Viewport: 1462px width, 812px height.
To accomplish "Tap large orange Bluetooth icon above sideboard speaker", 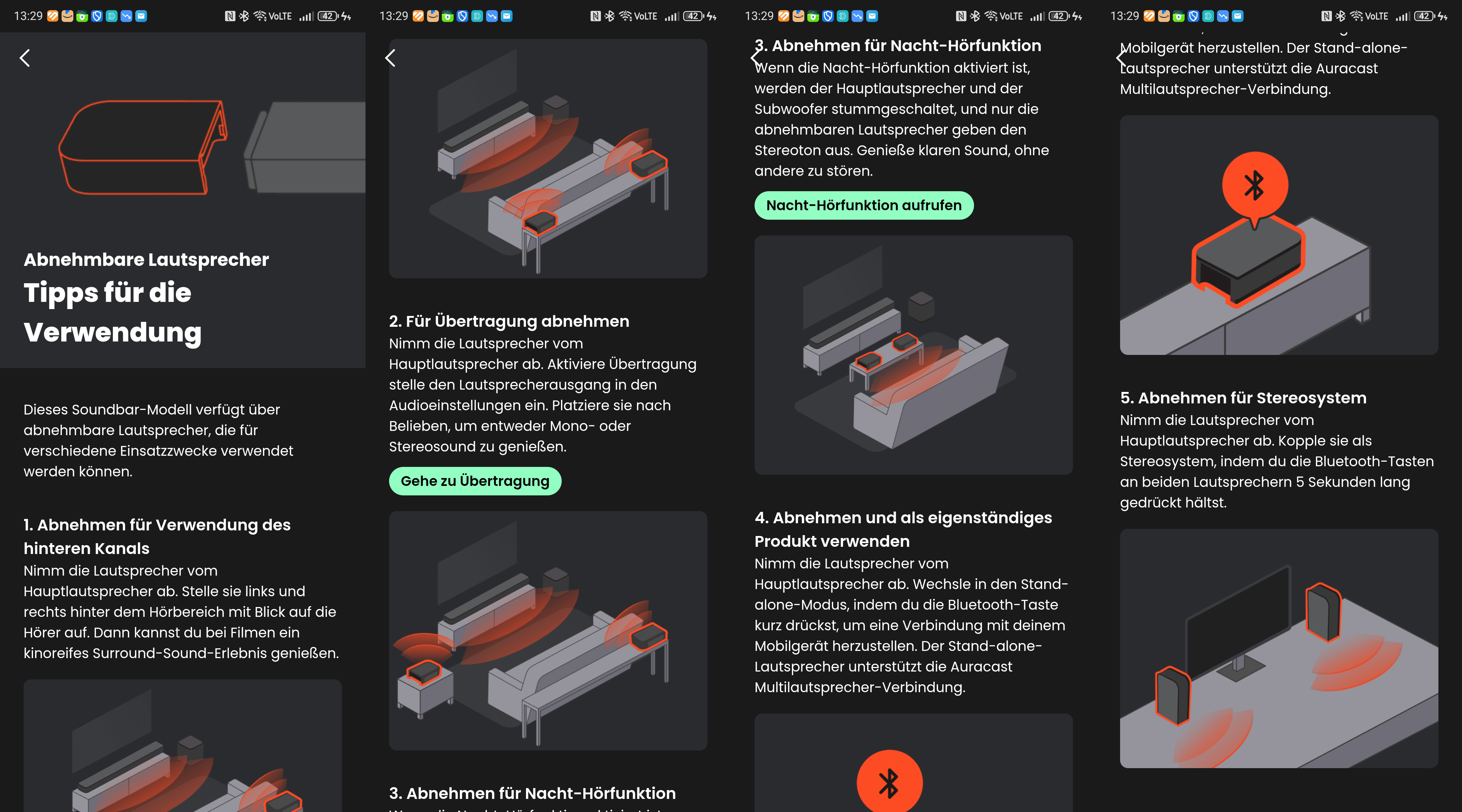I will pyautogui.click(x=1255, y=185).
